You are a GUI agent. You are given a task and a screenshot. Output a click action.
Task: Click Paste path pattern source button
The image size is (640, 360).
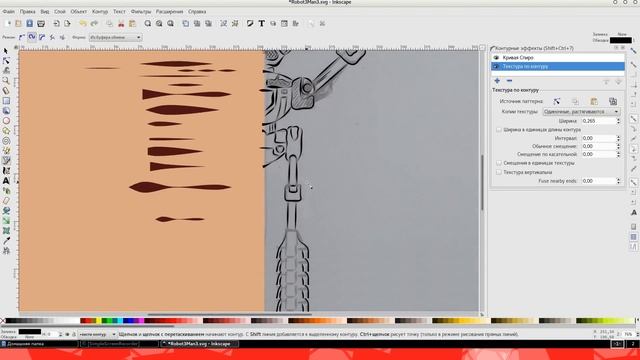point(594,101)
